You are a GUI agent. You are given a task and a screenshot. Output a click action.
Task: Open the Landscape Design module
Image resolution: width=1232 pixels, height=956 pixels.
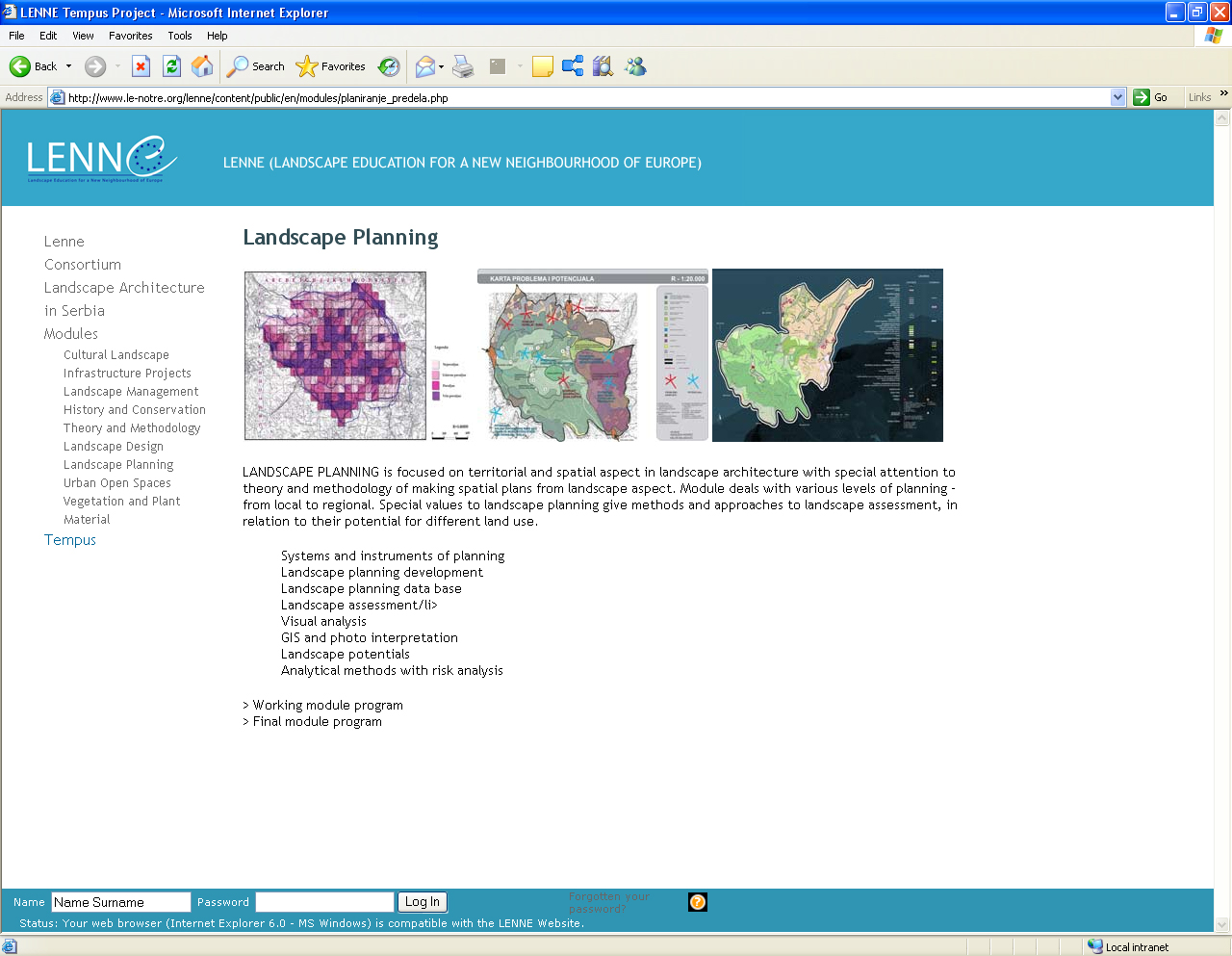tap(114, 447)
